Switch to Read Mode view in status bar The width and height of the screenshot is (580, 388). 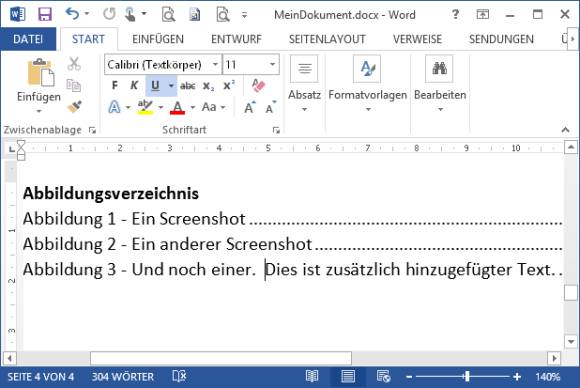312,377
